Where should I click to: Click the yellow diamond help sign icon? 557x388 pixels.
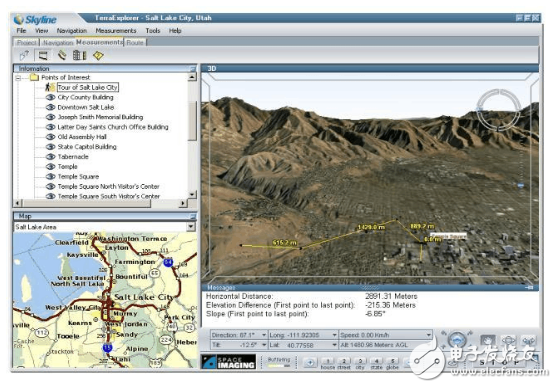click(98, 55)
